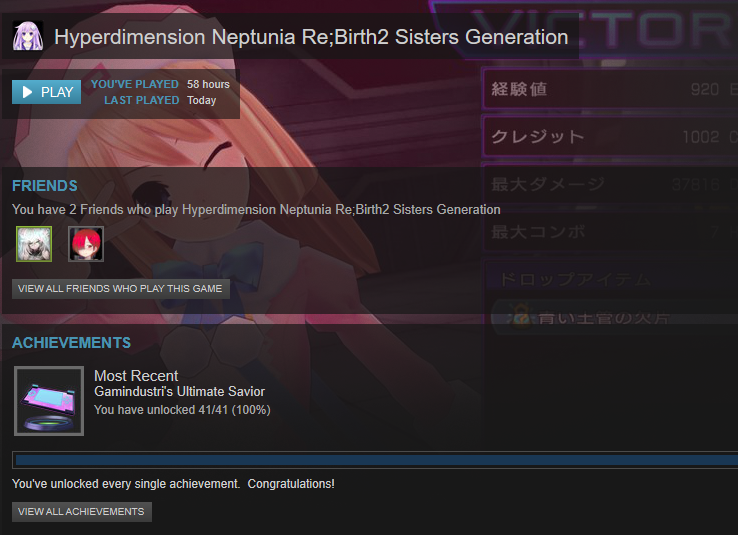Screen dimensions: 738x535
Task: Click the 58 hours played value
Action: pyautogui.click(x=208, y=84)
